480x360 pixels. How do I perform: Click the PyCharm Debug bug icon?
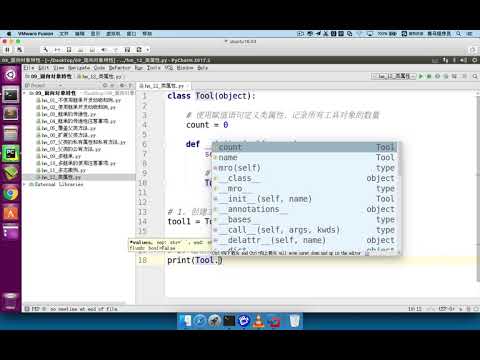(x=429, y=76)
